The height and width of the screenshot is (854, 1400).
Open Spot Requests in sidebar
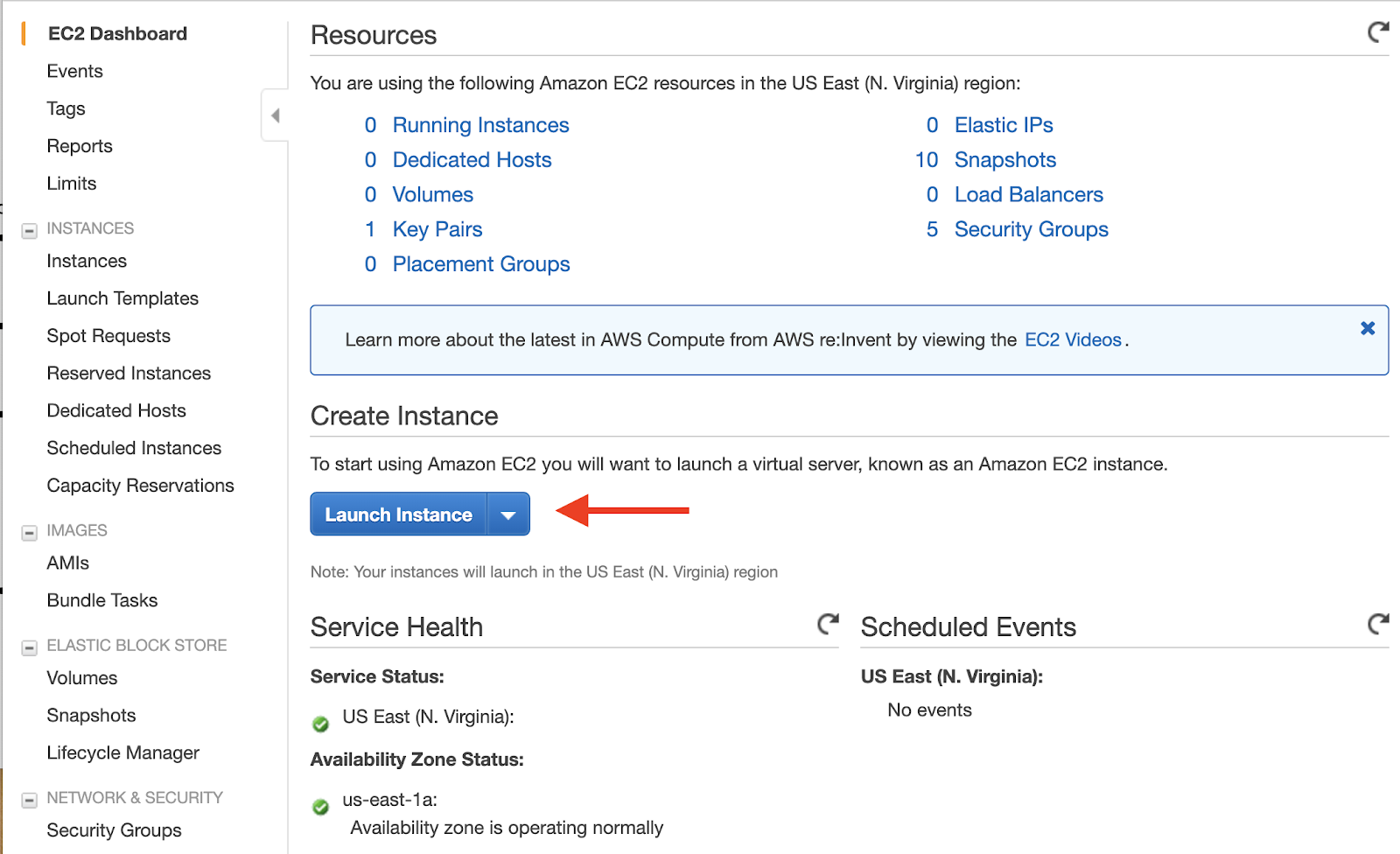click(x=108, y=336)
